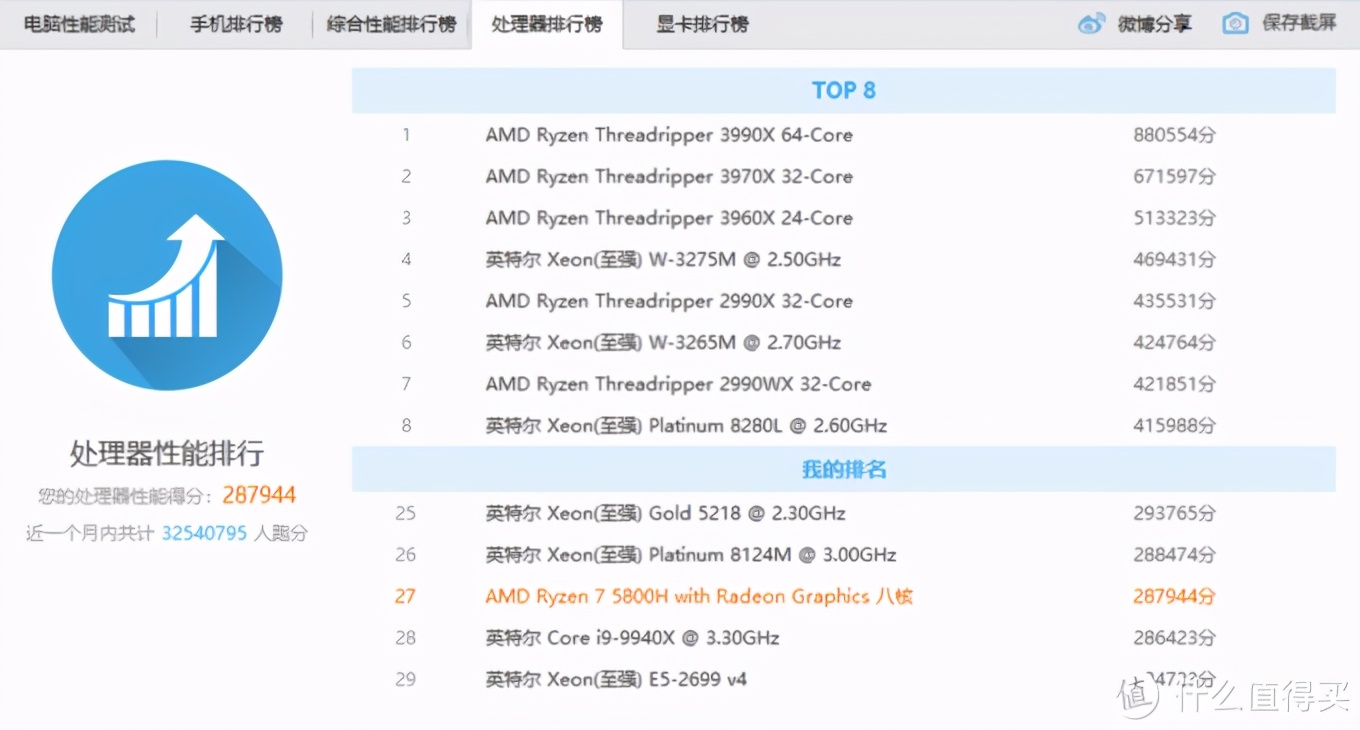
Task: Click the Xeon Gold 5218 list entry
Action: click(662, 513)
